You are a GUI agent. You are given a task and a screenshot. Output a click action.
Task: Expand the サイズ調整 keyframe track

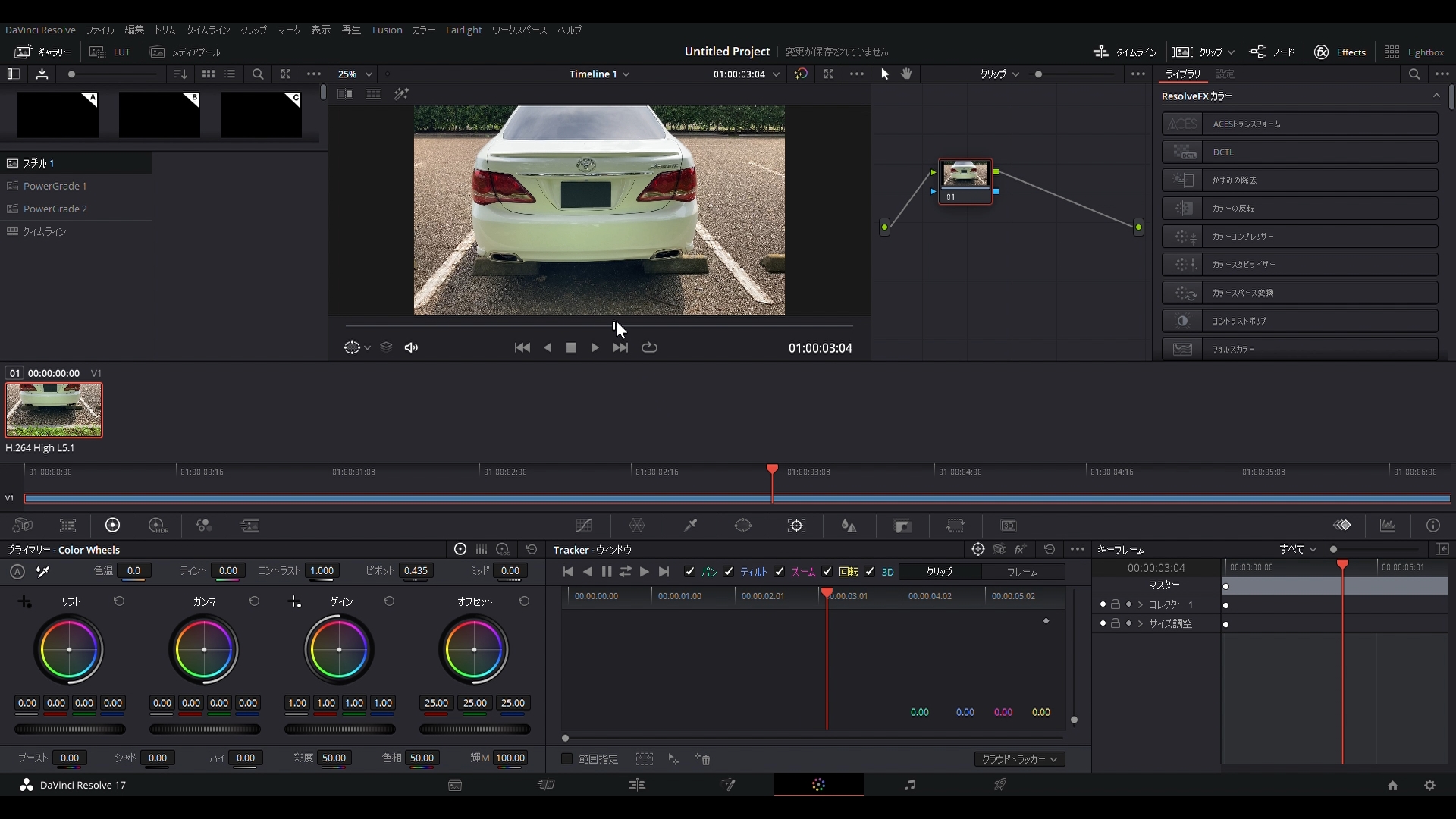click(x=1141, y=623)
